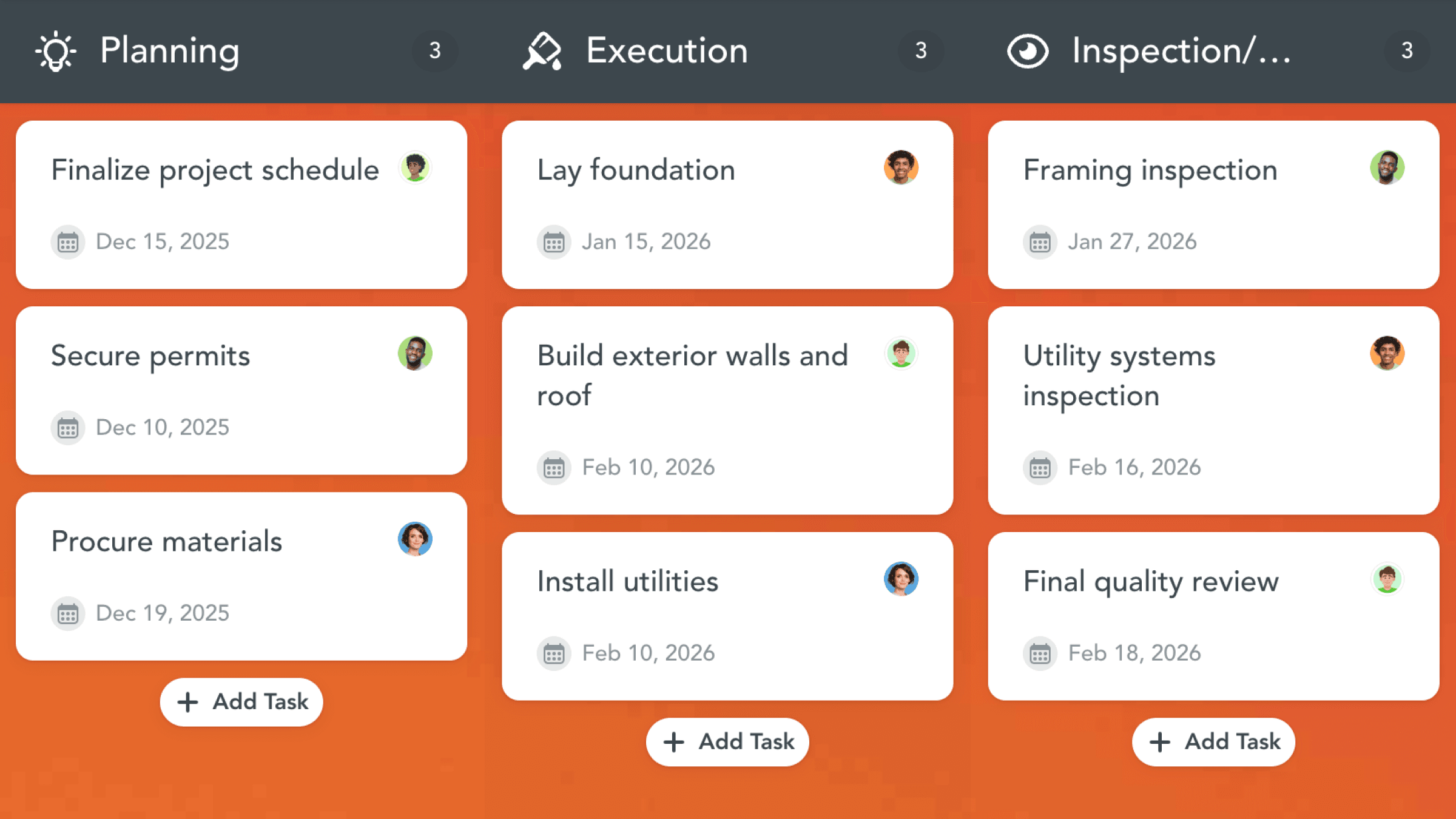Click calendar icon on Finalize project schedule
Viewport: 1456px width, 819px height.
click(x=67, y=243)
